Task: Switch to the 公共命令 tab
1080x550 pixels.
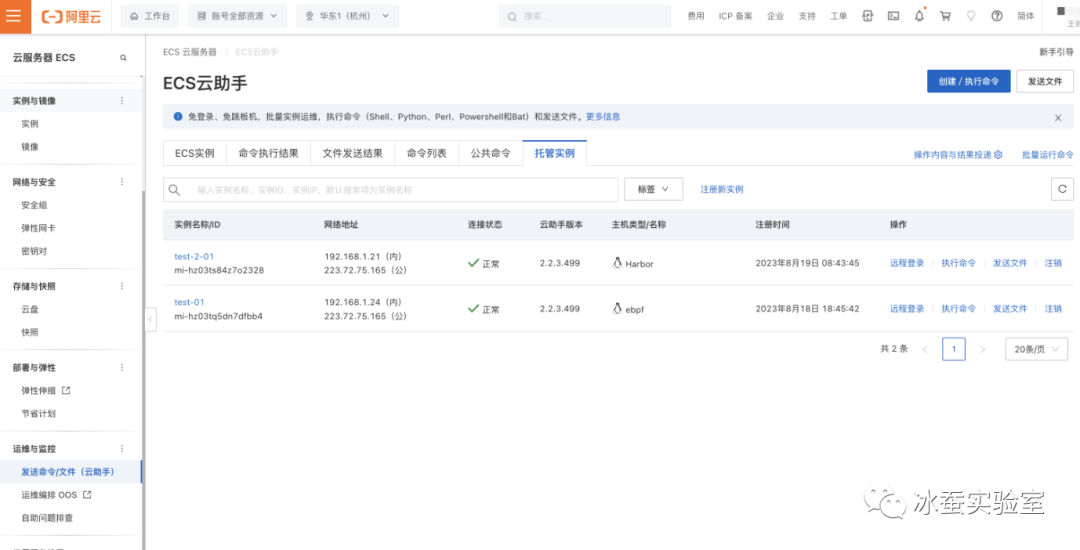Action: pyautogui.click(x=490, y=153)
